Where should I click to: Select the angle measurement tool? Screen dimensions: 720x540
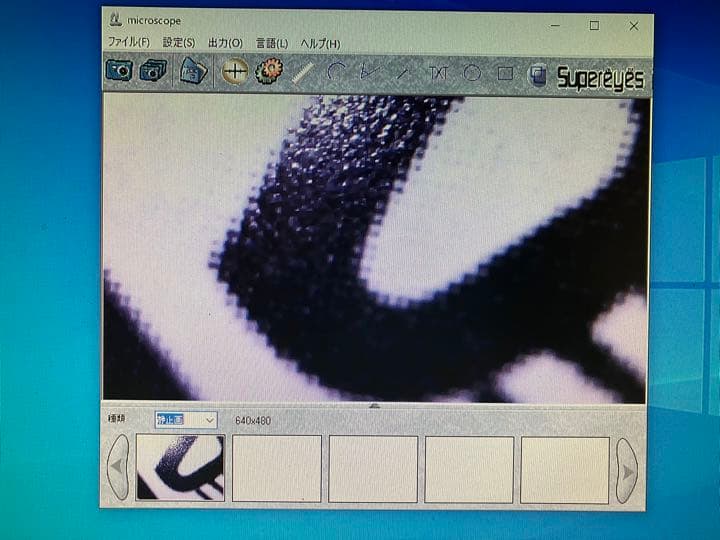tap(370, 72)
